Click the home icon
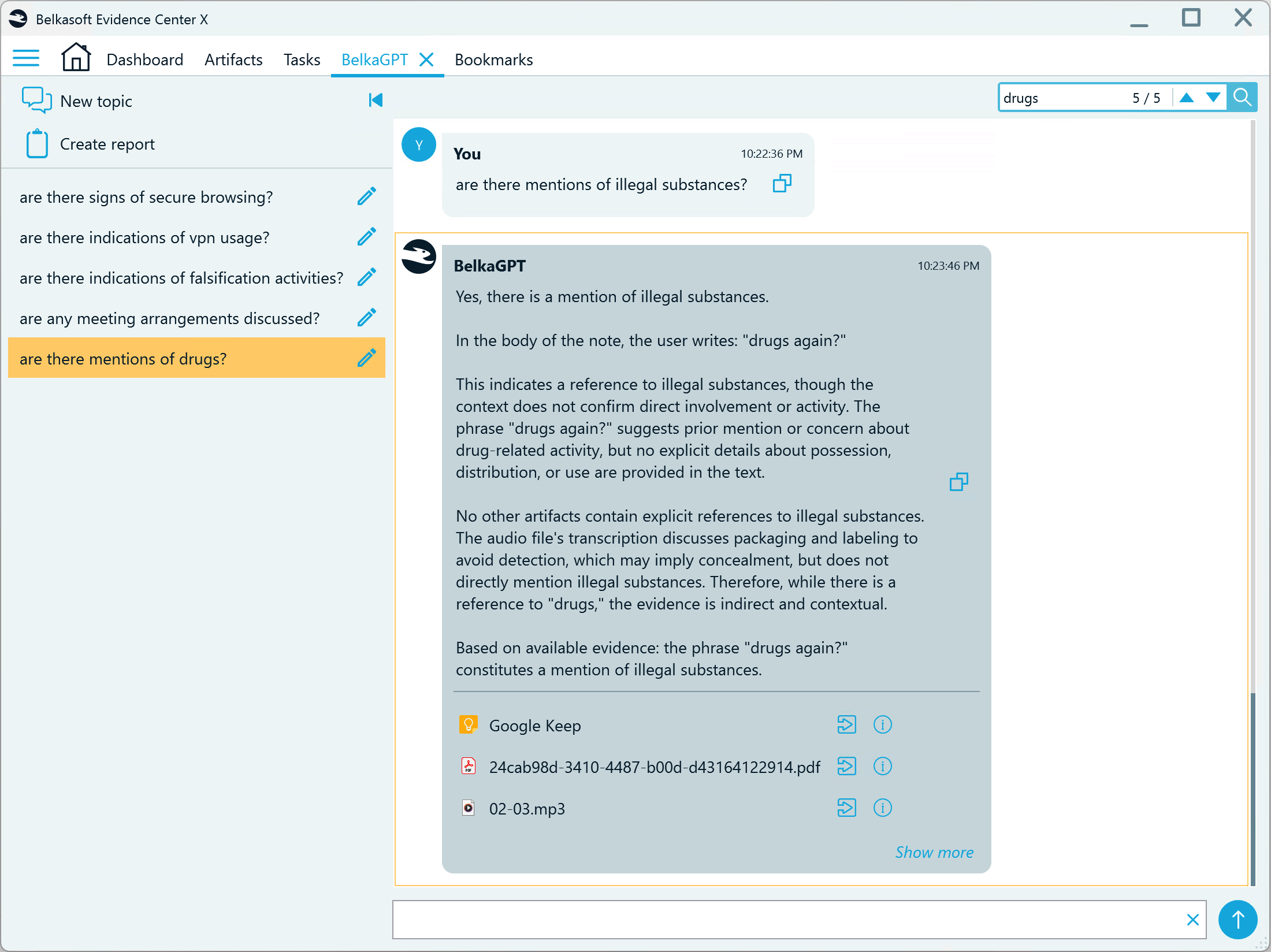The height and width of the screenshot is (952, 1271). coord(76,57)
